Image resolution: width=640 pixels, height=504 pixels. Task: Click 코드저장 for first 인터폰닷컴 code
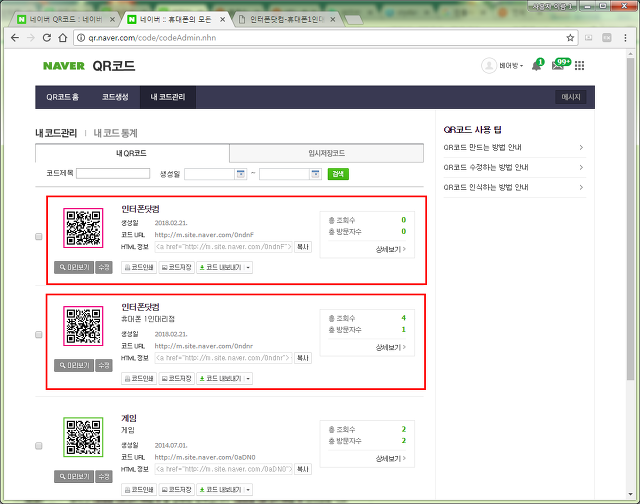[x=176, y=268]
